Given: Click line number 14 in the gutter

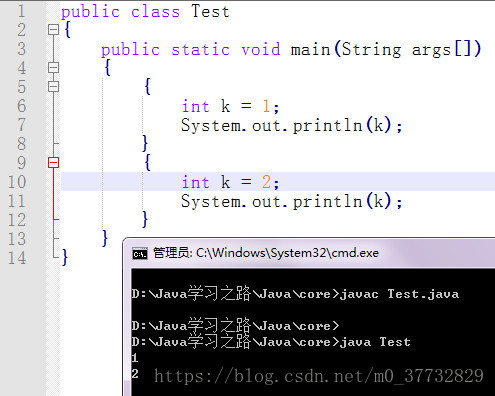Looking at the screenshot, I should coord(17,258).
